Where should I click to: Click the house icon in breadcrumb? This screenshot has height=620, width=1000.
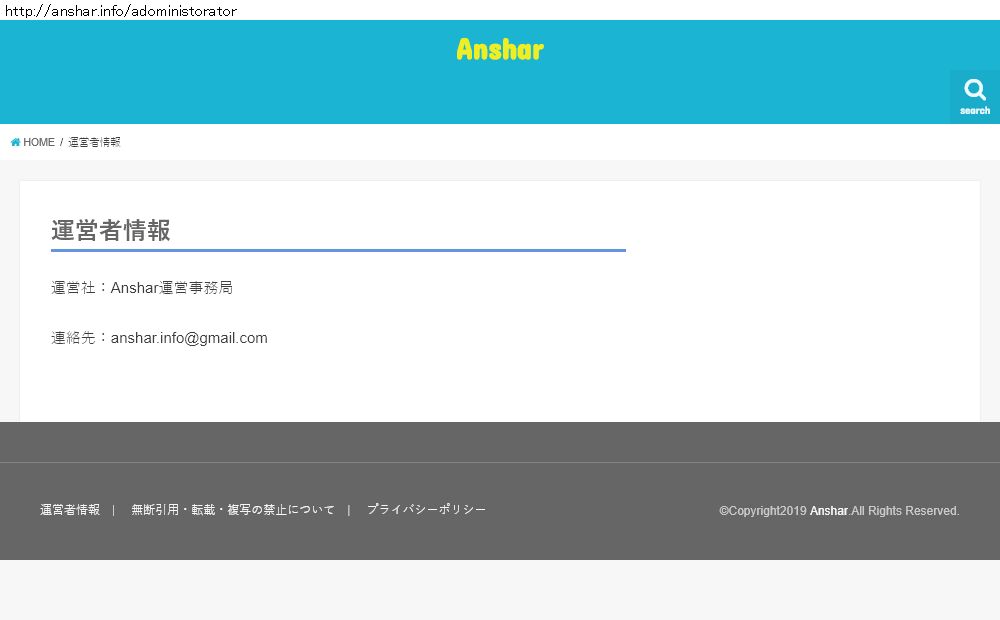click(15, 143)
